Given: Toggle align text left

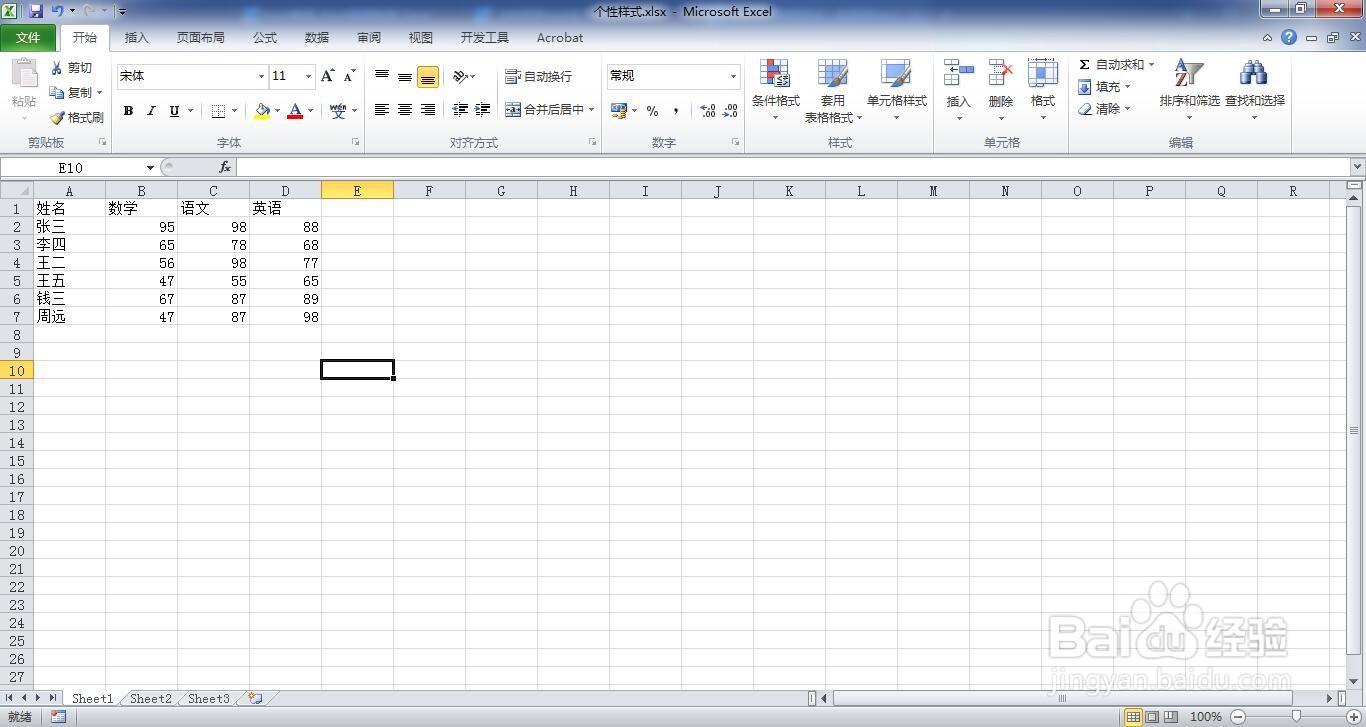Looking at the screenshot, I should 382,110.
